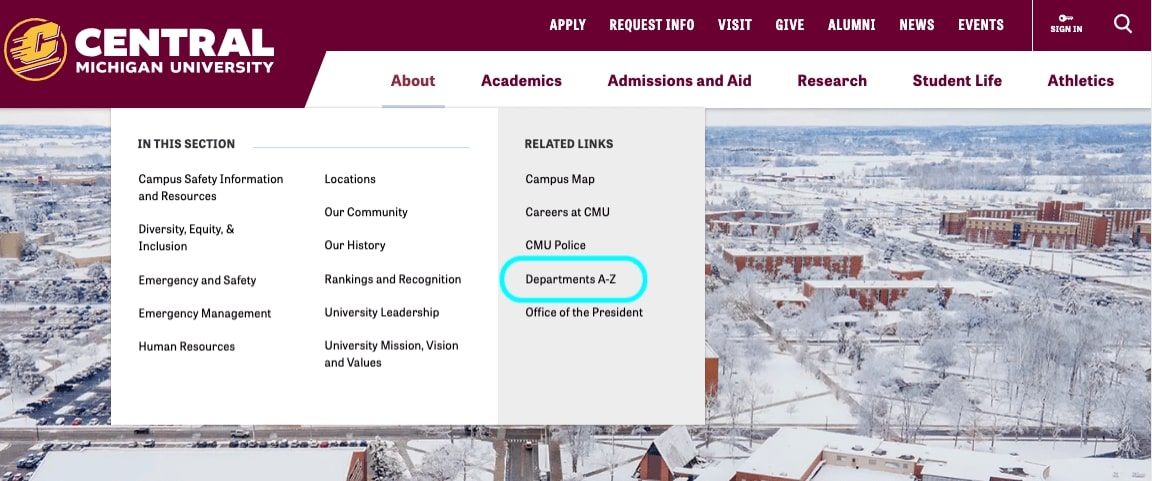Image resolution: width=1152 pixels, height=481 pixels.
Task: Select the University Leadership link
Action: point(382,313)
